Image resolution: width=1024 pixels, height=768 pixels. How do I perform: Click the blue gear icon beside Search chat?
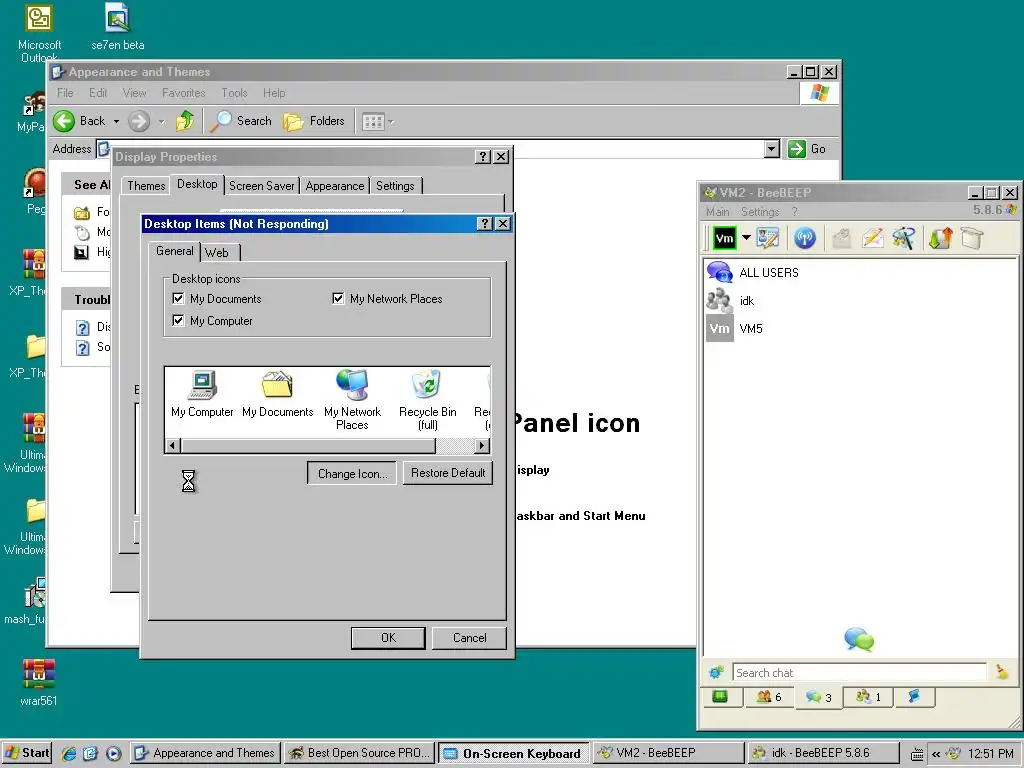coord(716,672)
